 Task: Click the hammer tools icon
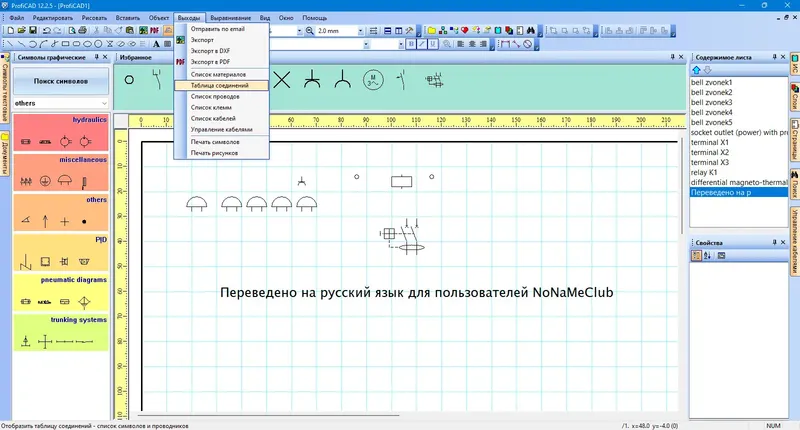click(409, 31)
